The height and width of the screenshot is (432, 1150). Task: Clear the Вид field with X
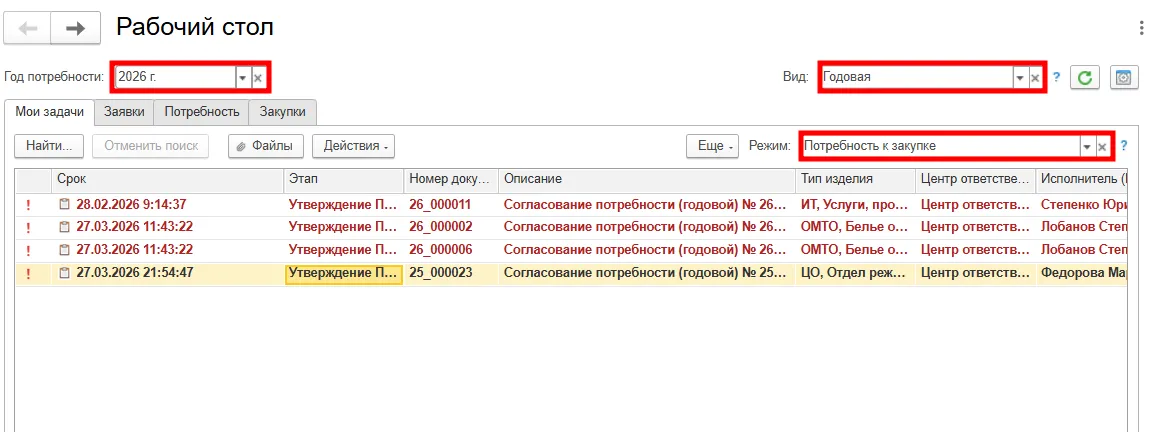(1035, 77)
